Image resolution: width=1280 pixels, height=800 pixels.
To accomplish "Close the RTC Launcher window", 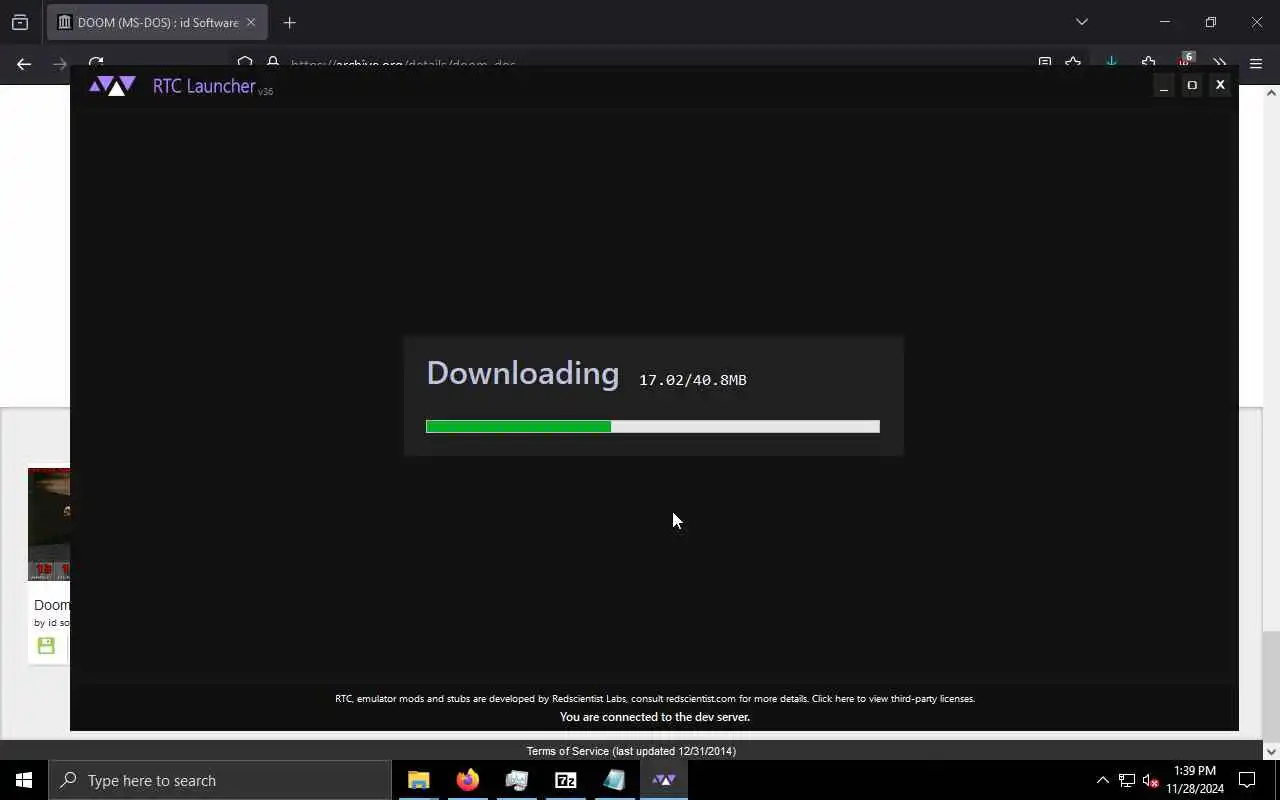I will 1220,86.
